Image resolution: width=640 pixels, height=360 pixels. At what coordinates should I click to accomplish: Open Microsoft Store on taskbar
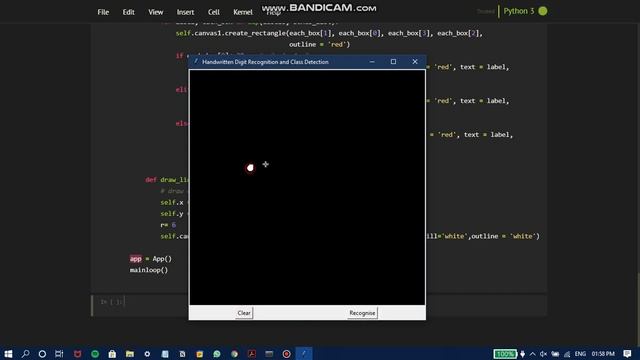[112, 354]
